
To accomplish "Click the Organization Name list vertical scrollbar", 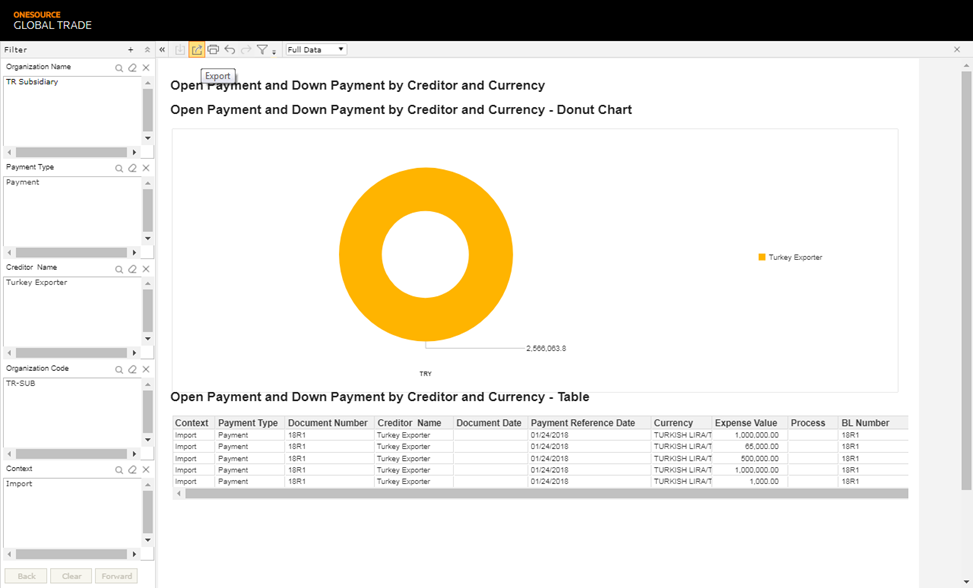I will pyautogui.click(x=148, y=110).
